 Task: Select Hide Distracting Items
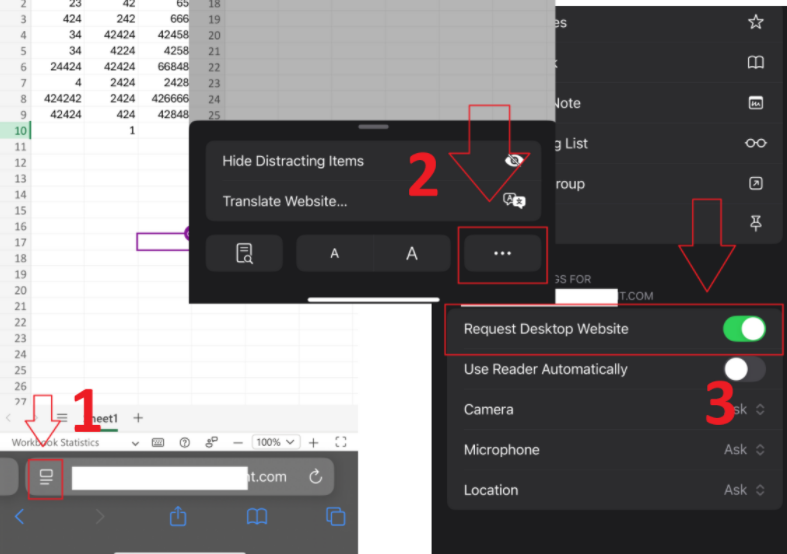click(373, 161)
